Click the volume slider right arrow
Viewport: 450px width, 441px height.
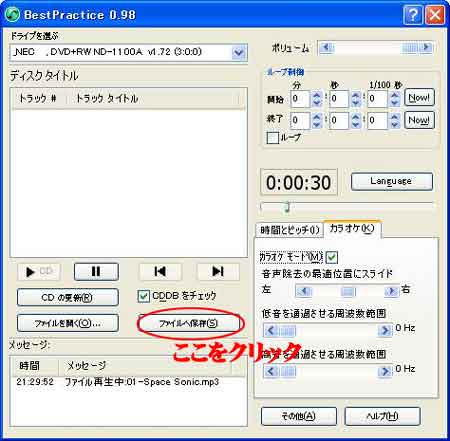coord(426,48)
